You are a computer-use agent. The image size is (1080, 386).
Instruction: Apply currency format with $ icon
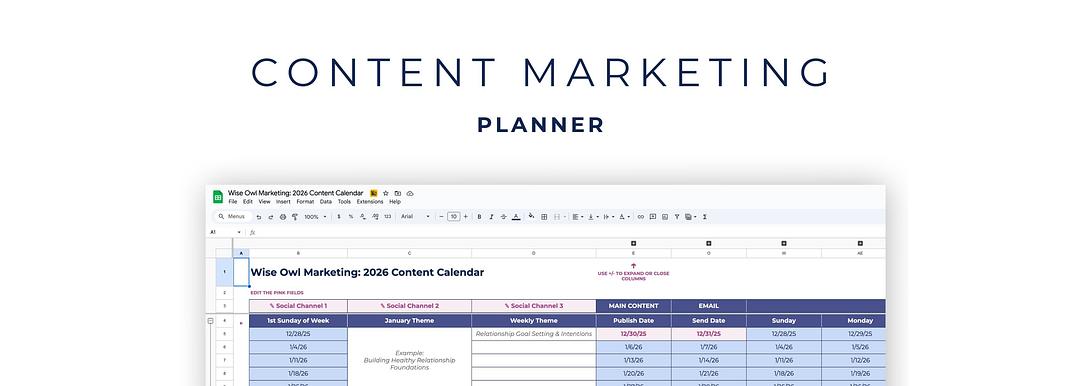[x=339, y=216]
